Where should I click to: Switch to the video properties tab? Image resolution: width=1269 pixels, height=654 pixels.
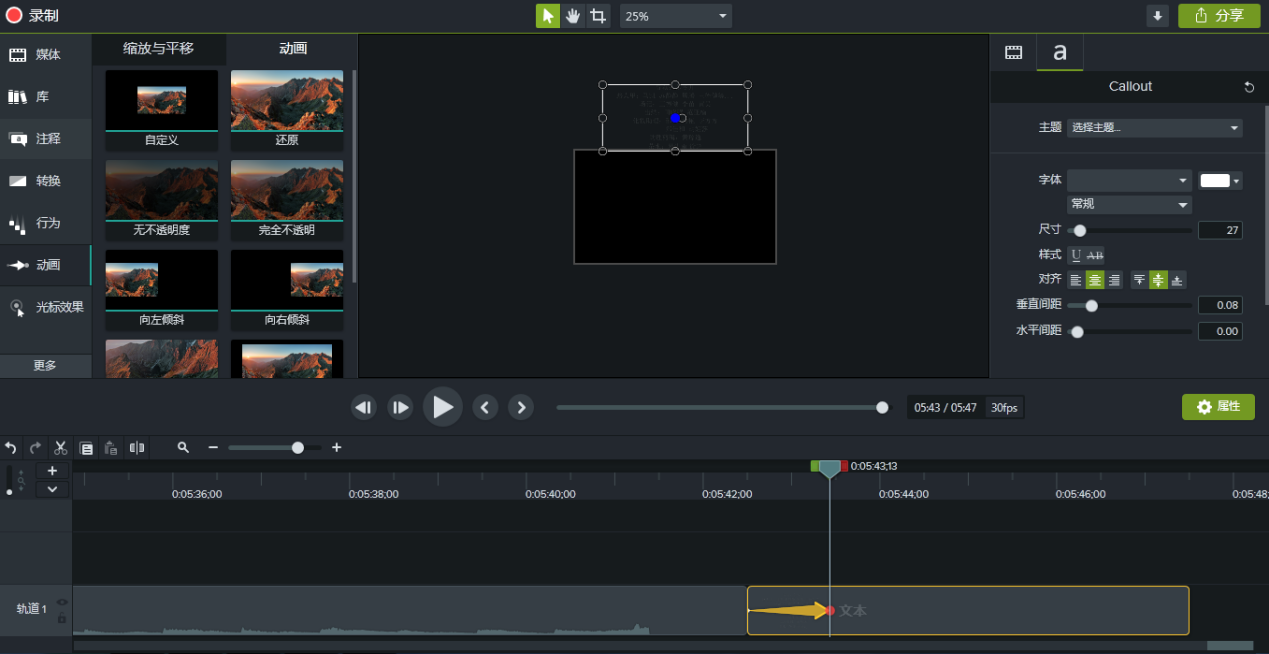pyautogui.click(x=1013, y=52)
